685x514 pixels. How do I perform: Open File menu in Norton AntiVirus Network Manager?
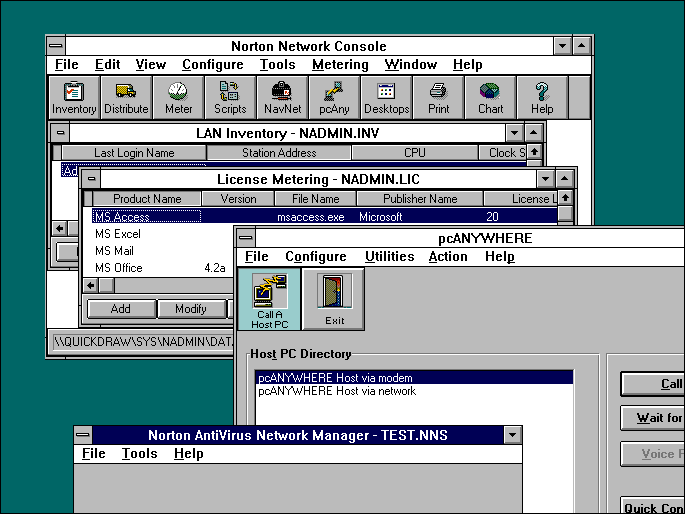(93, 453)
